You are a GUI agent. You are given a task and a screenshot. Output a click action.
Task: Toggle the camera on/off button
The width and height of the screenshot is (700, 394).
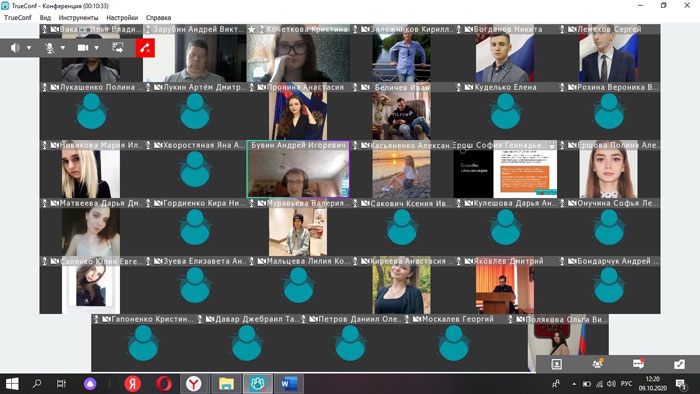[x=83, y=48]
